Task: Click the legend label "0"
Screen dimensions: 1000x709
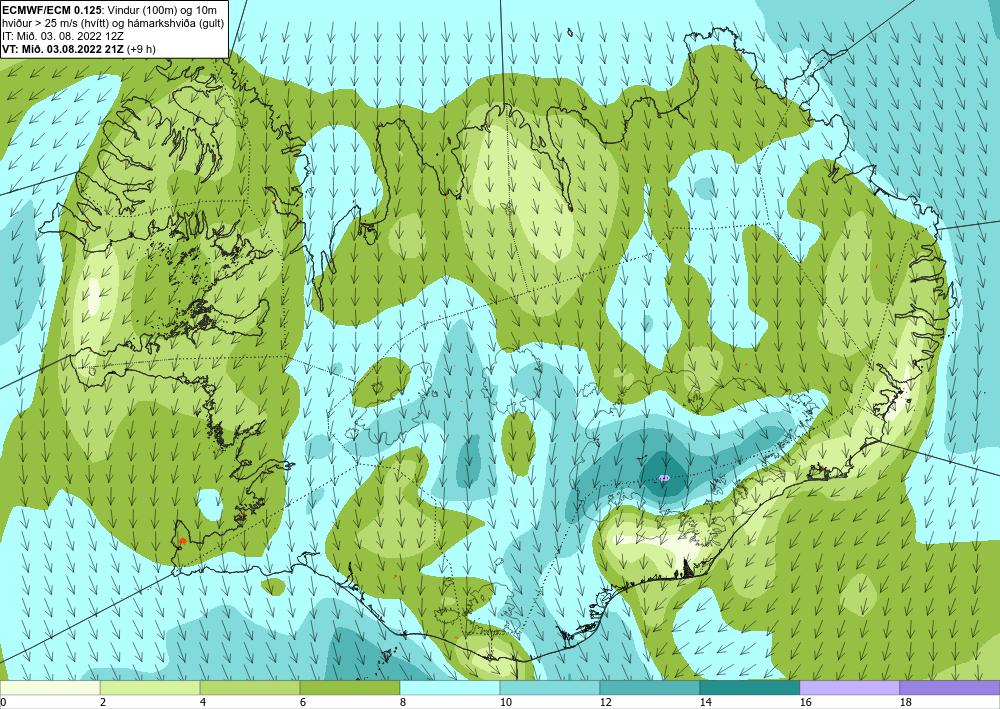Action: tap(3, 703)
